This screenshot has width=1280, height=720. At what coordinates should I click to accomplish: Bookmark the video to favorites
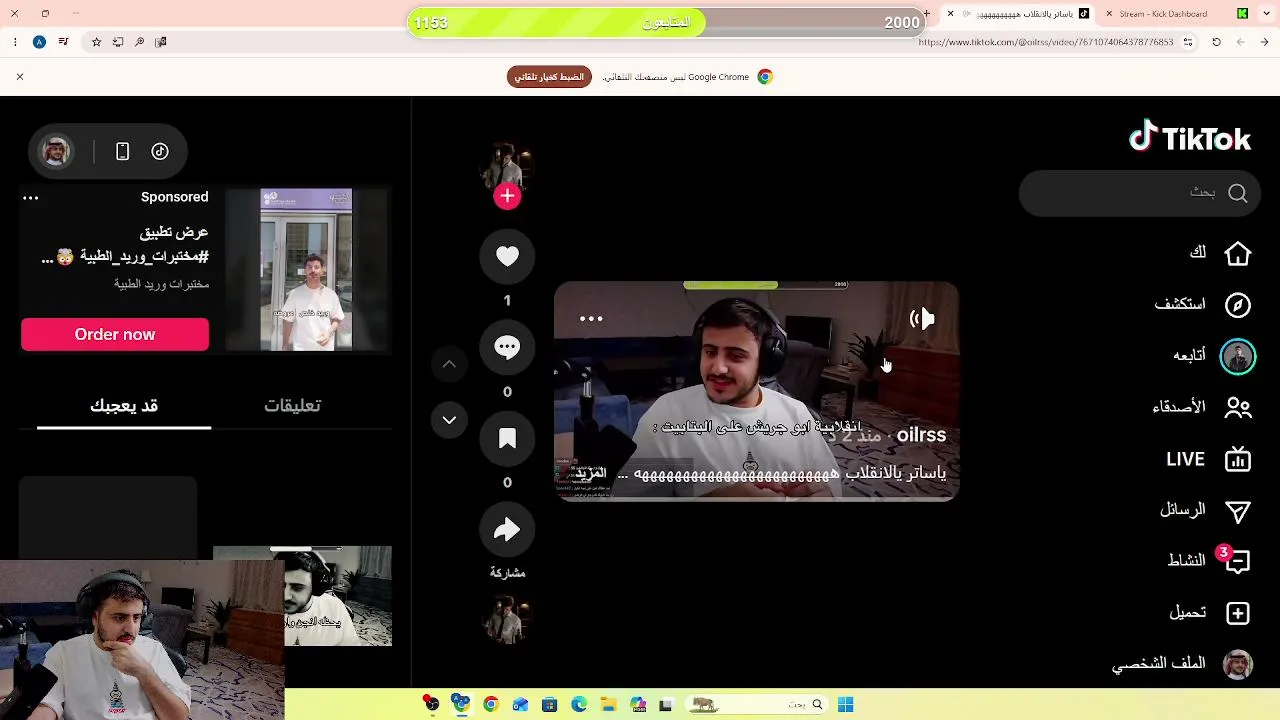pyautogui.click(x=507, y=438)
